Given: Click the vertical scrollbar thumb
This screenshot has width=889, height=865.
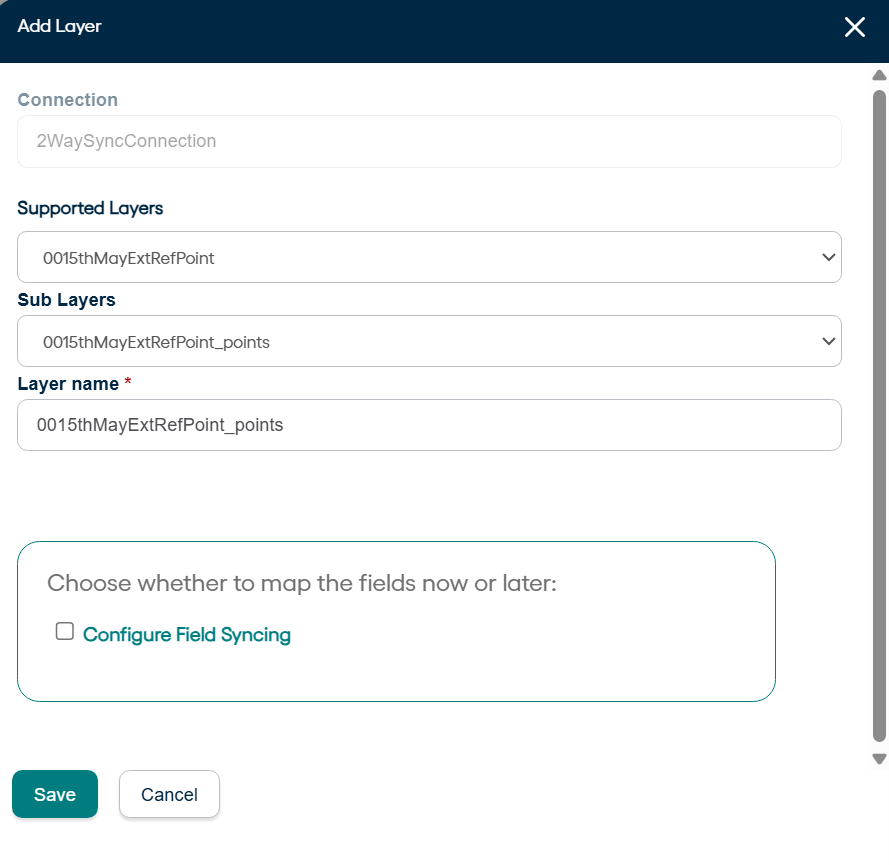Looking at the screenshot, I should coord(880,400).
